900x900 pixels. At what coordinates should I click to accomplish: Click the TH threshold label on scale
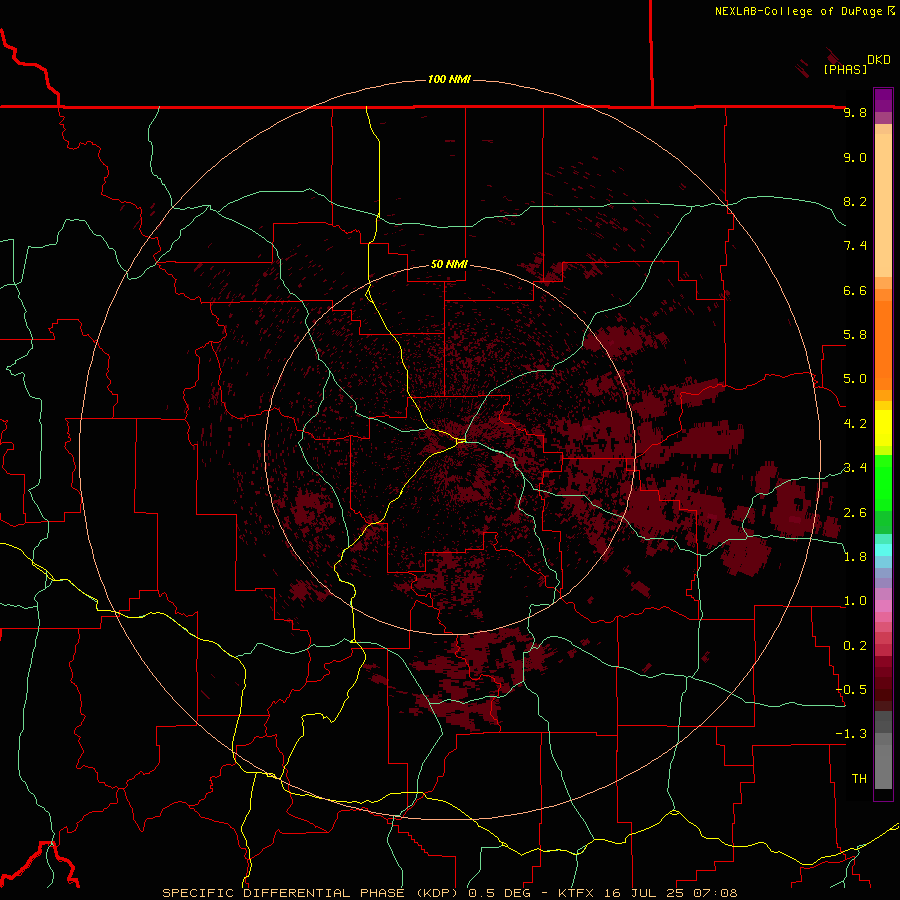859,779
